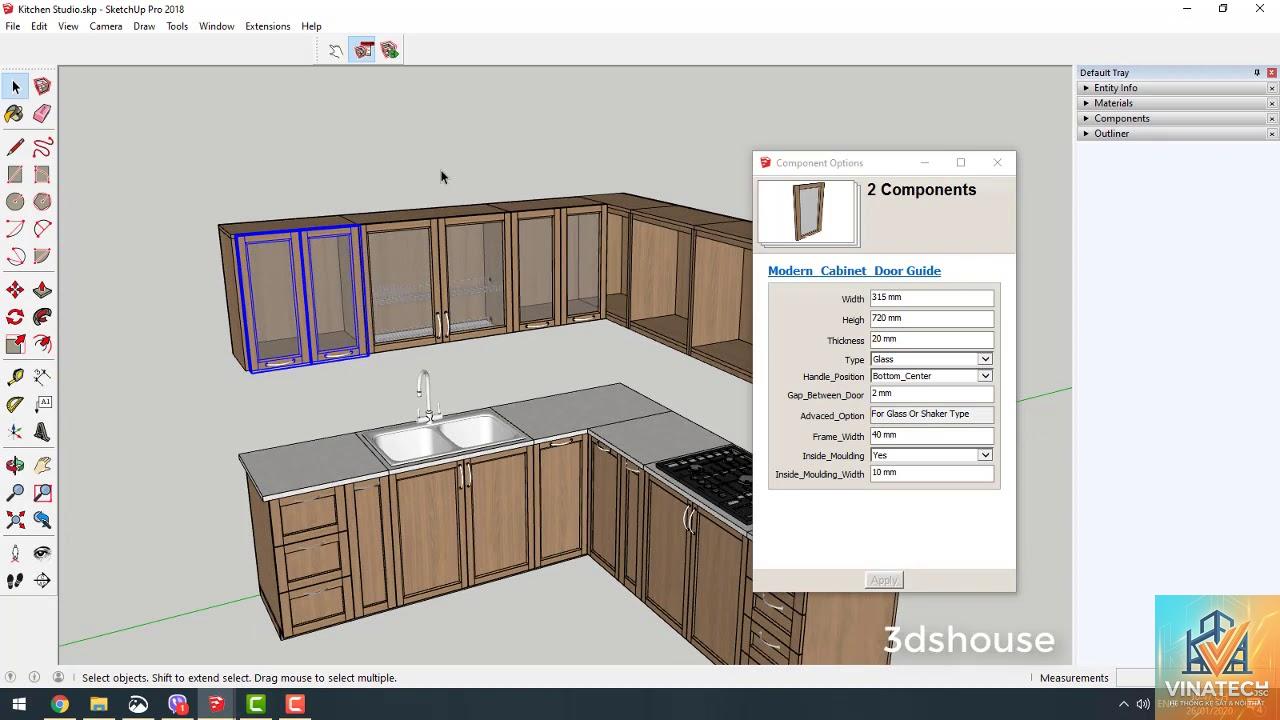Activate the Section Plane tool

tap(42, 580)
